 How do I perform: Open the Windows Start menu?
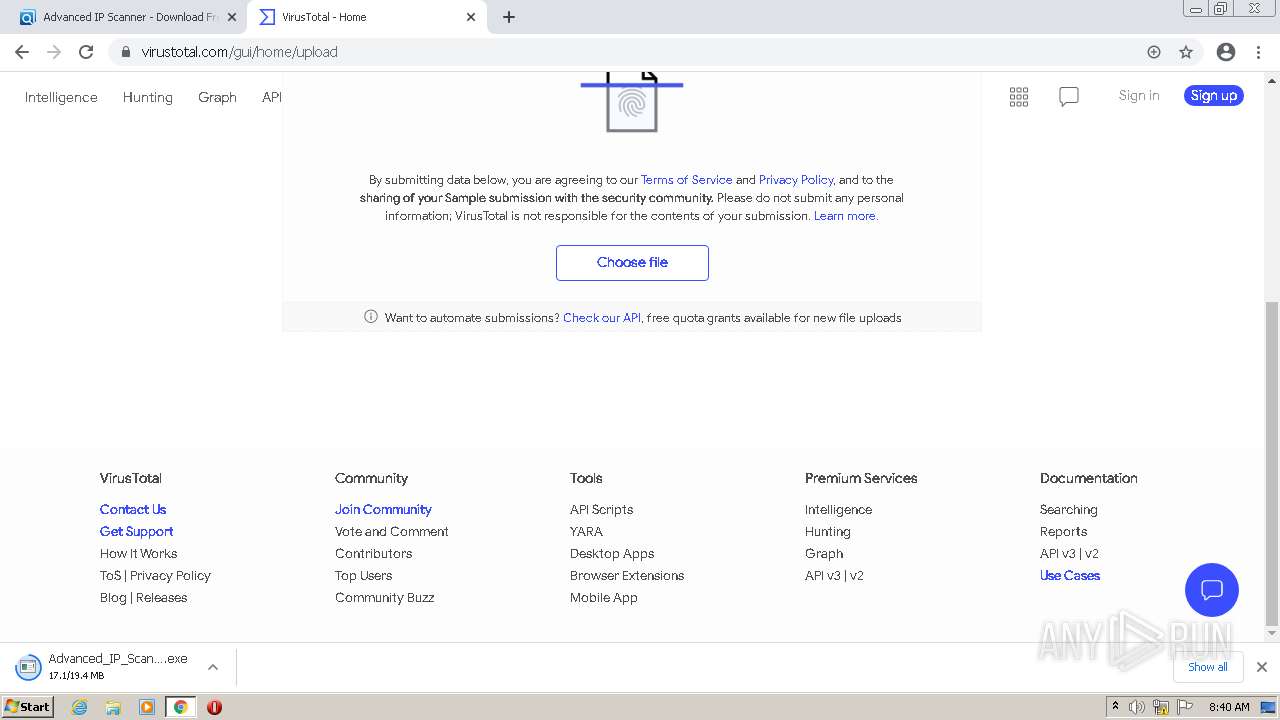(28, 707)
